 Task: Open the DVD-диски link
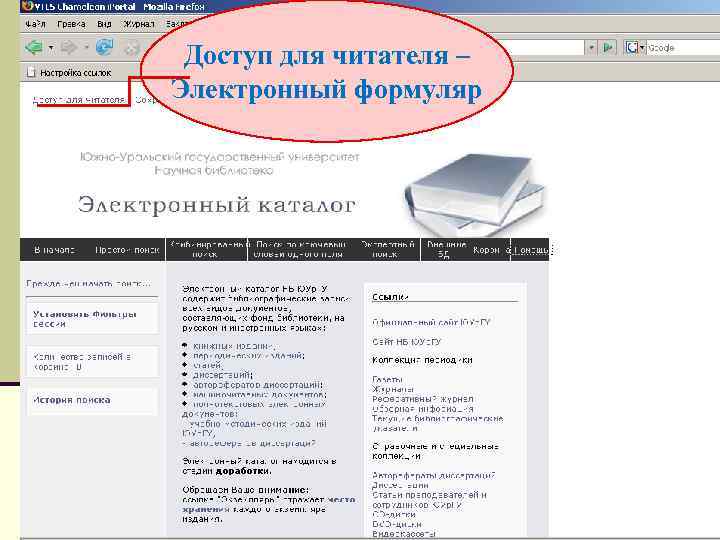(397, 524)
